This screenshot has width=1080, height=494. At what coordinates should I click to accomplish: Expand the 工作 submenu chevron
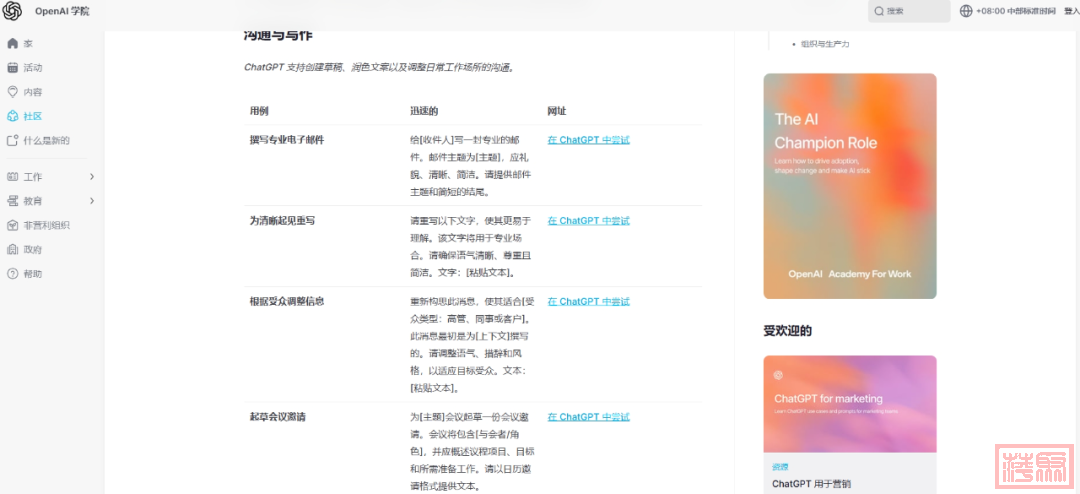tap(92, 177)
